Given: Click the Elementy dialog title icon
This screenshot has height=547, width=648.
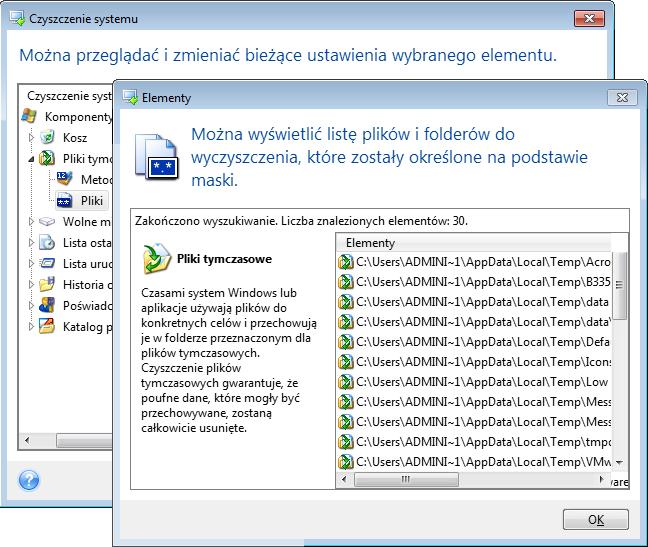Looking at the screenshot, I should (131, 98).
